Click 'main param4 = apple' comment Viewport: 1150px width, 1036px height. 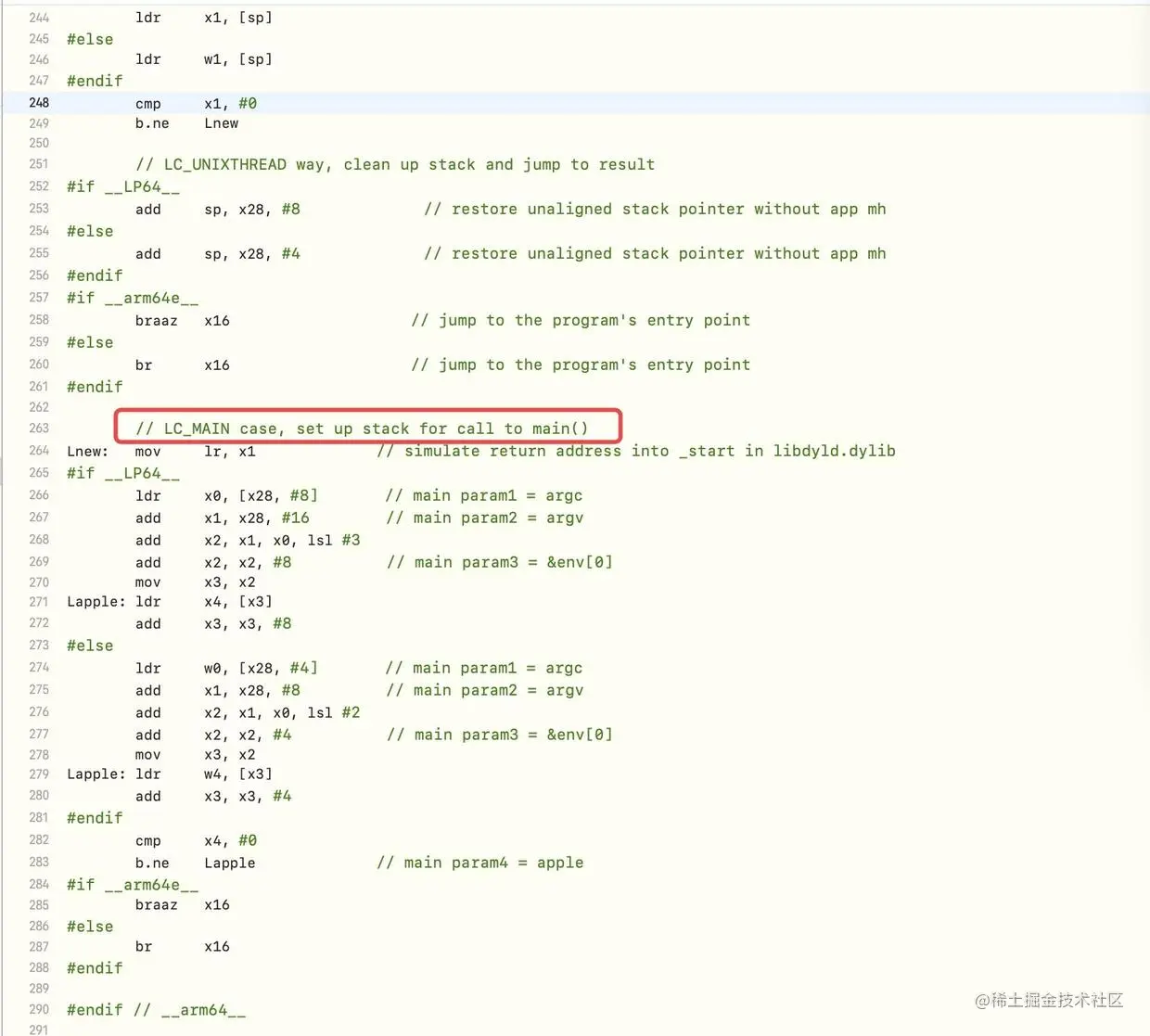click(480, 863)
